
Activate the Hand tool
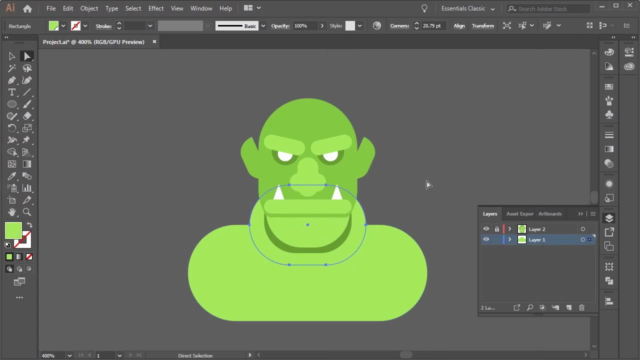12,212
